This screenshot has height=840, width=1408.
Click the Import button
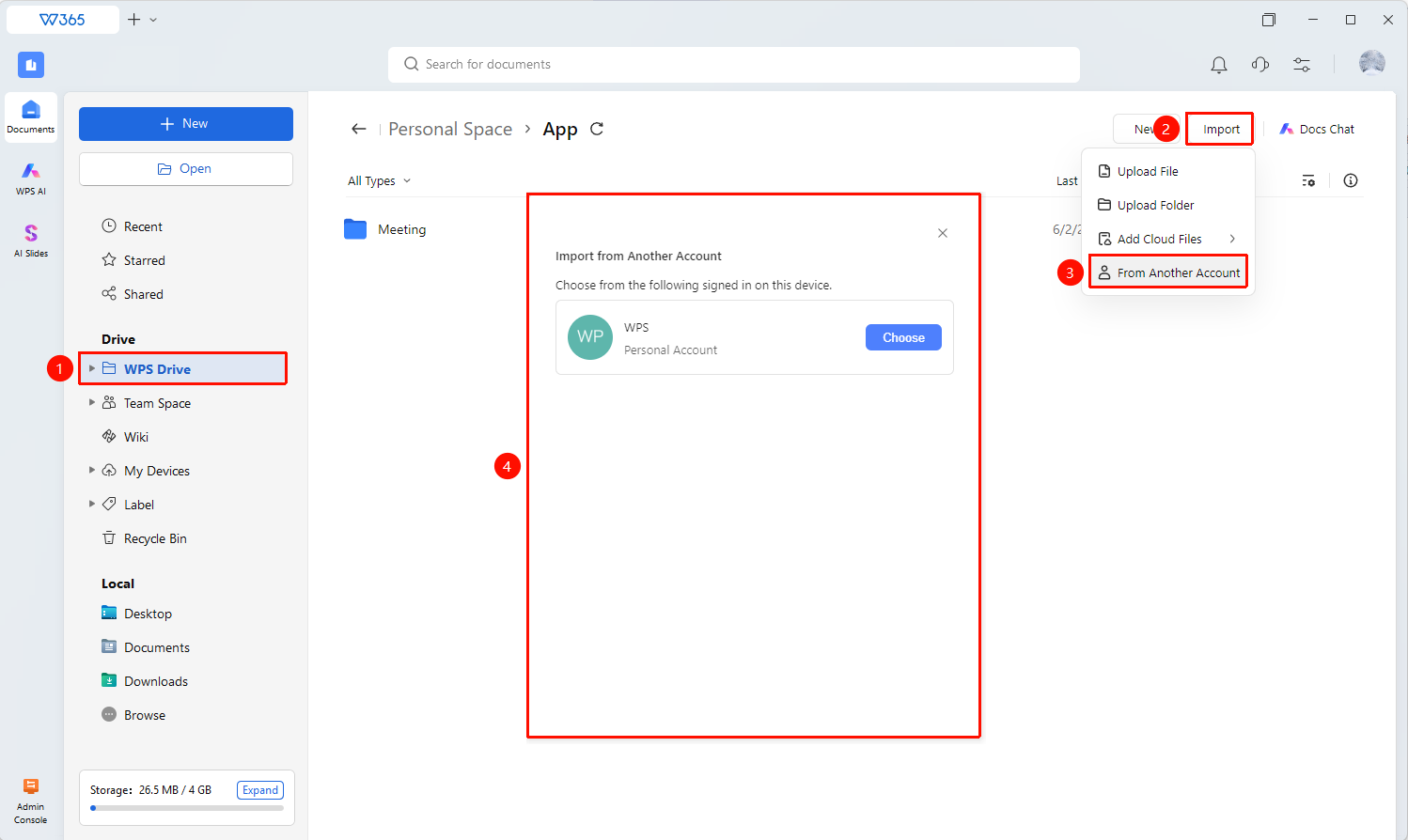tap(1220, 129)
